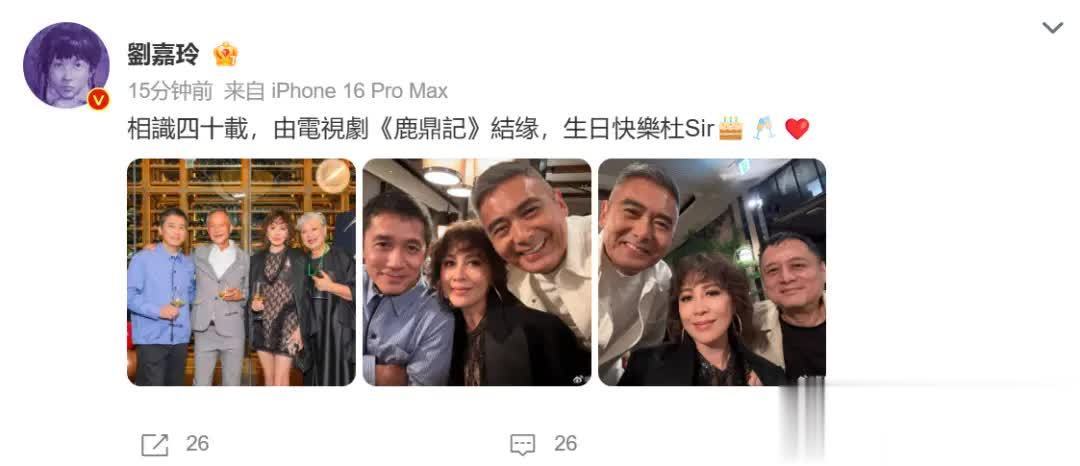Open the post options chevron menu
This screenshot has height=466, width=1080.
(x=1052, y=28)
